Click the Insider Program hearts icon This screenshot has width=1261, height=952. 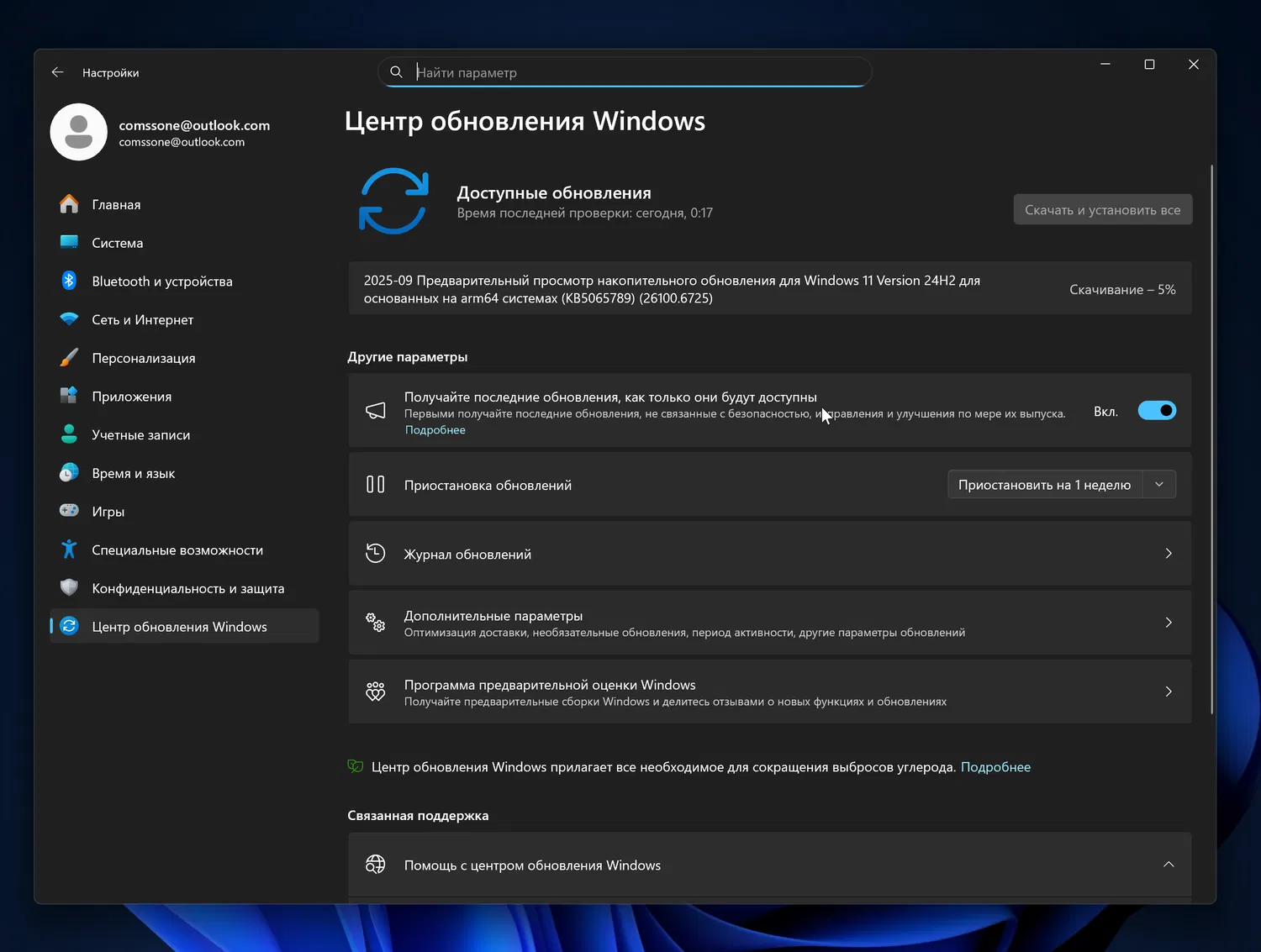point(376,692)
